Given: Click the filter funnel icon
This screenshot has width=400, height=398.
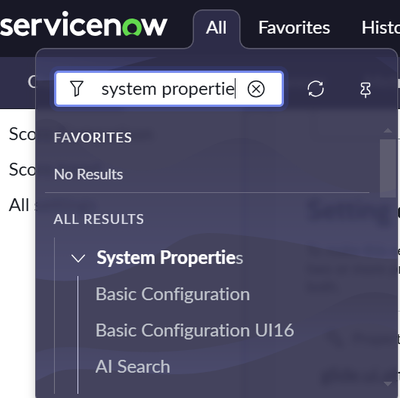Looking at the screenshot, I should (x=77, y=89).
